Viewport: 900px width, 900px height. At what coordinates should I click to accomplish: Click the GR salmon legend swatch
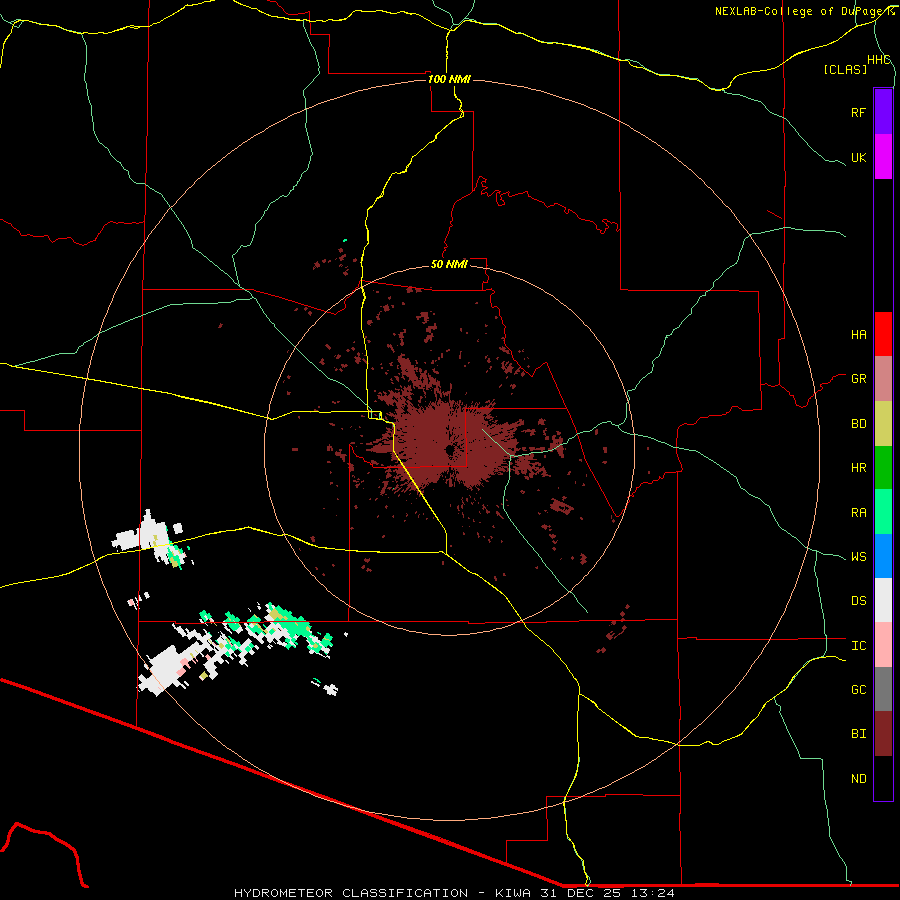coord(883,379)
